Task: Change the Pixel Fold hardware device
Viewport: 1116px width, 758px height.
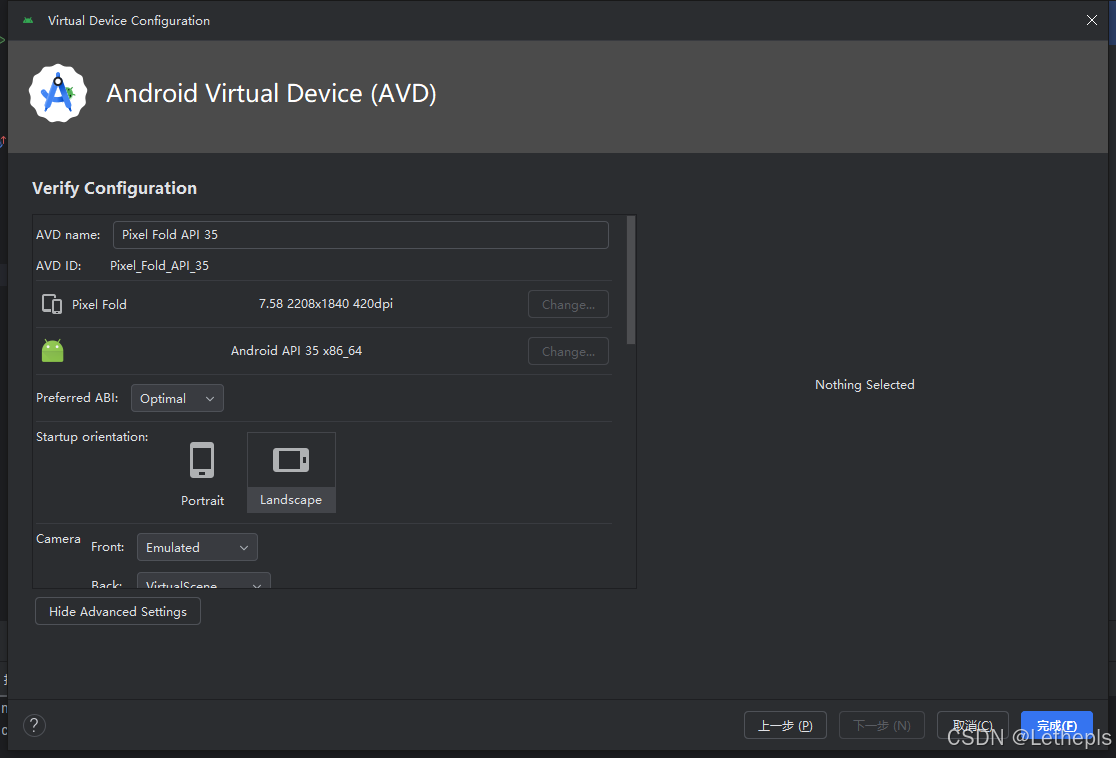Action: point(568,304)
